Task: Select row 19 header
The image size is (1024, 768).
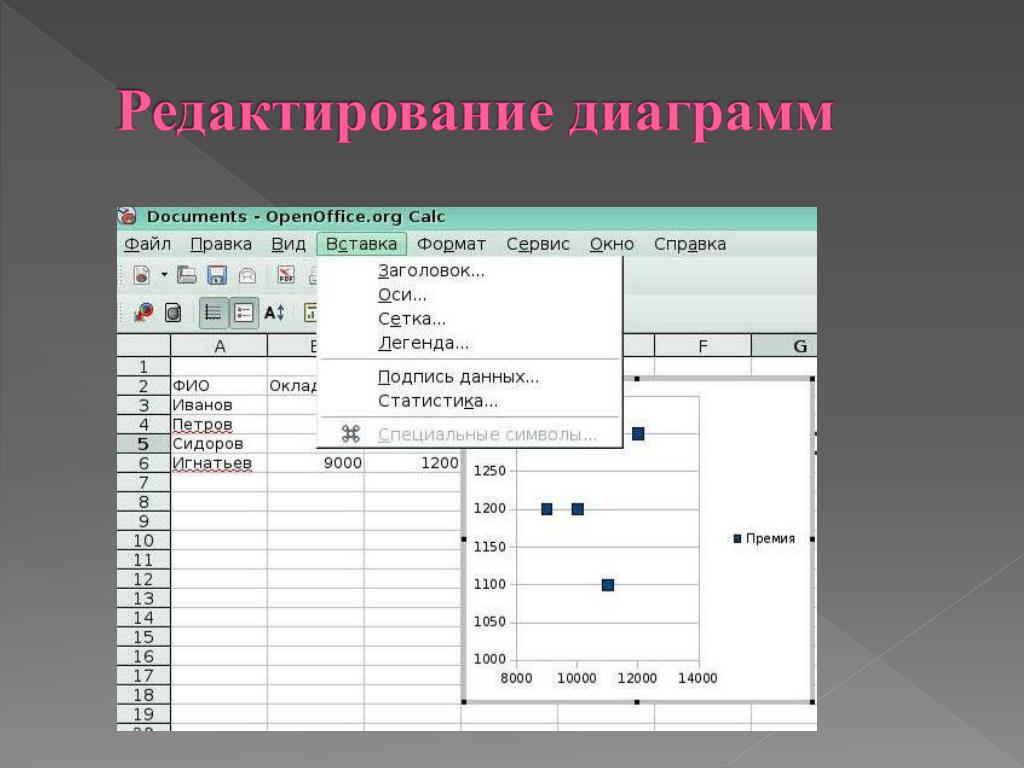Action: point(144,714)
